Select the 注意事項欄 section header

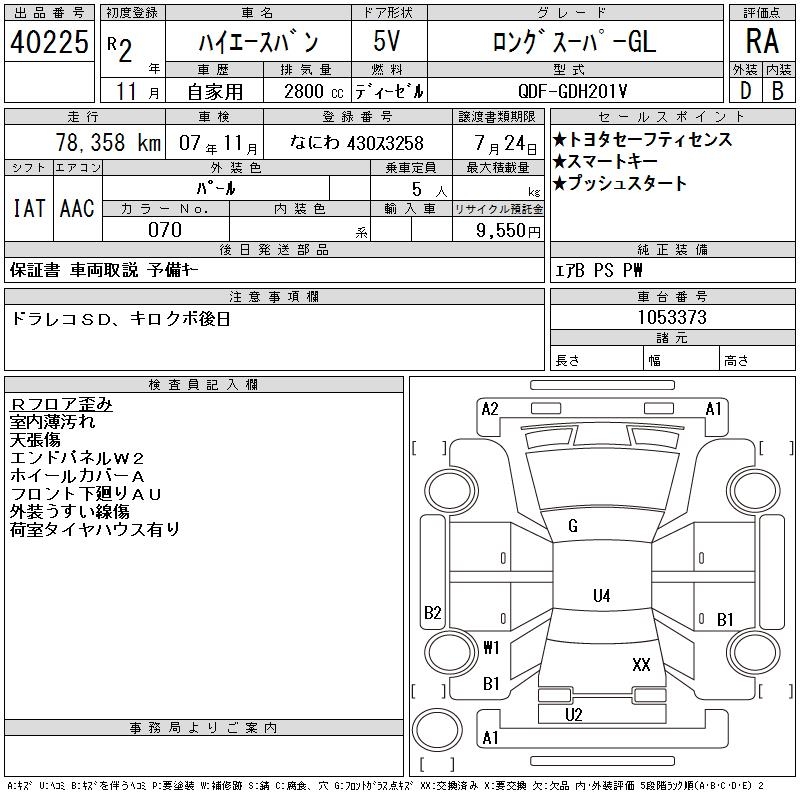274,296
